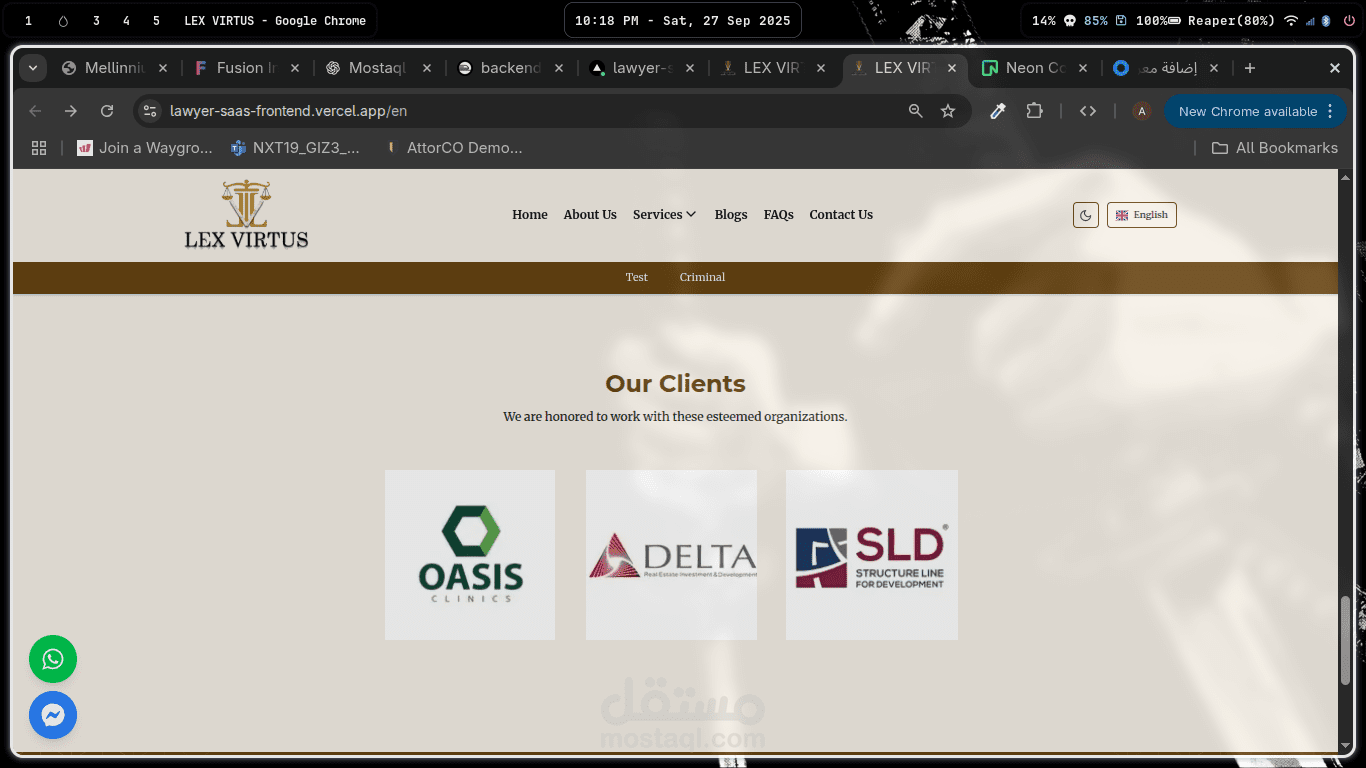
Task: Reload the current page
Action: [107, 111]
